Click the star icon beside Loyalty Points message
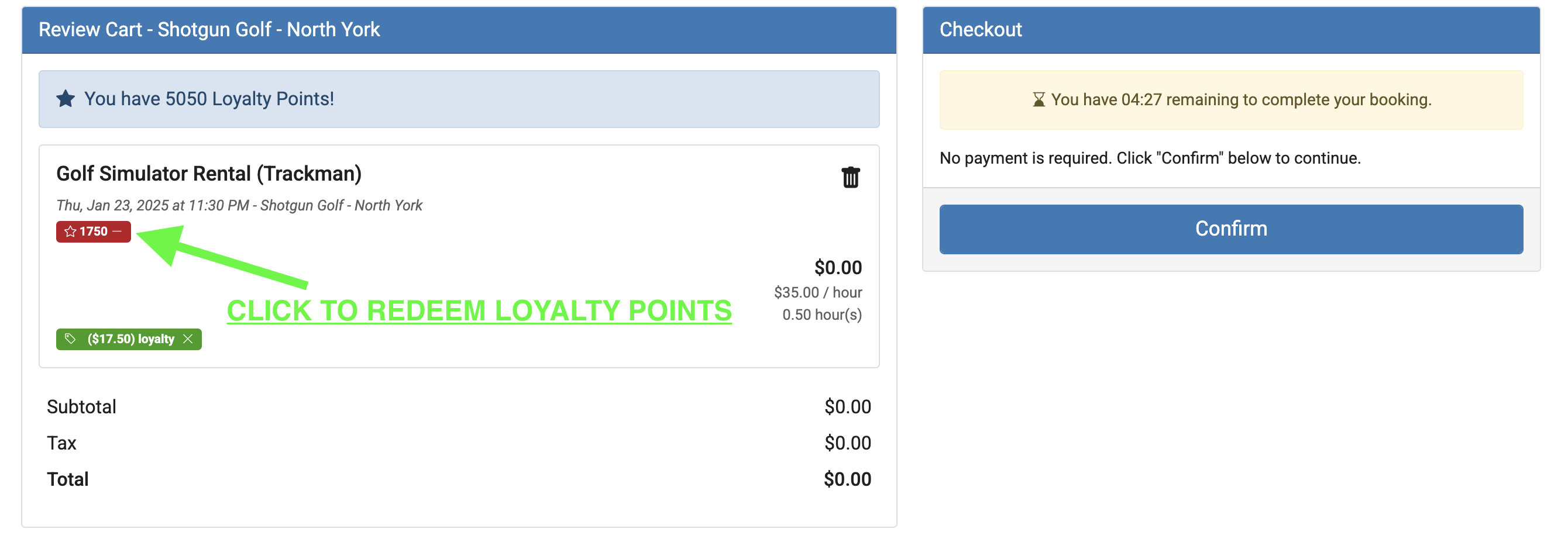This screenshot has height=546, width=1568. [x=66, y=99]
